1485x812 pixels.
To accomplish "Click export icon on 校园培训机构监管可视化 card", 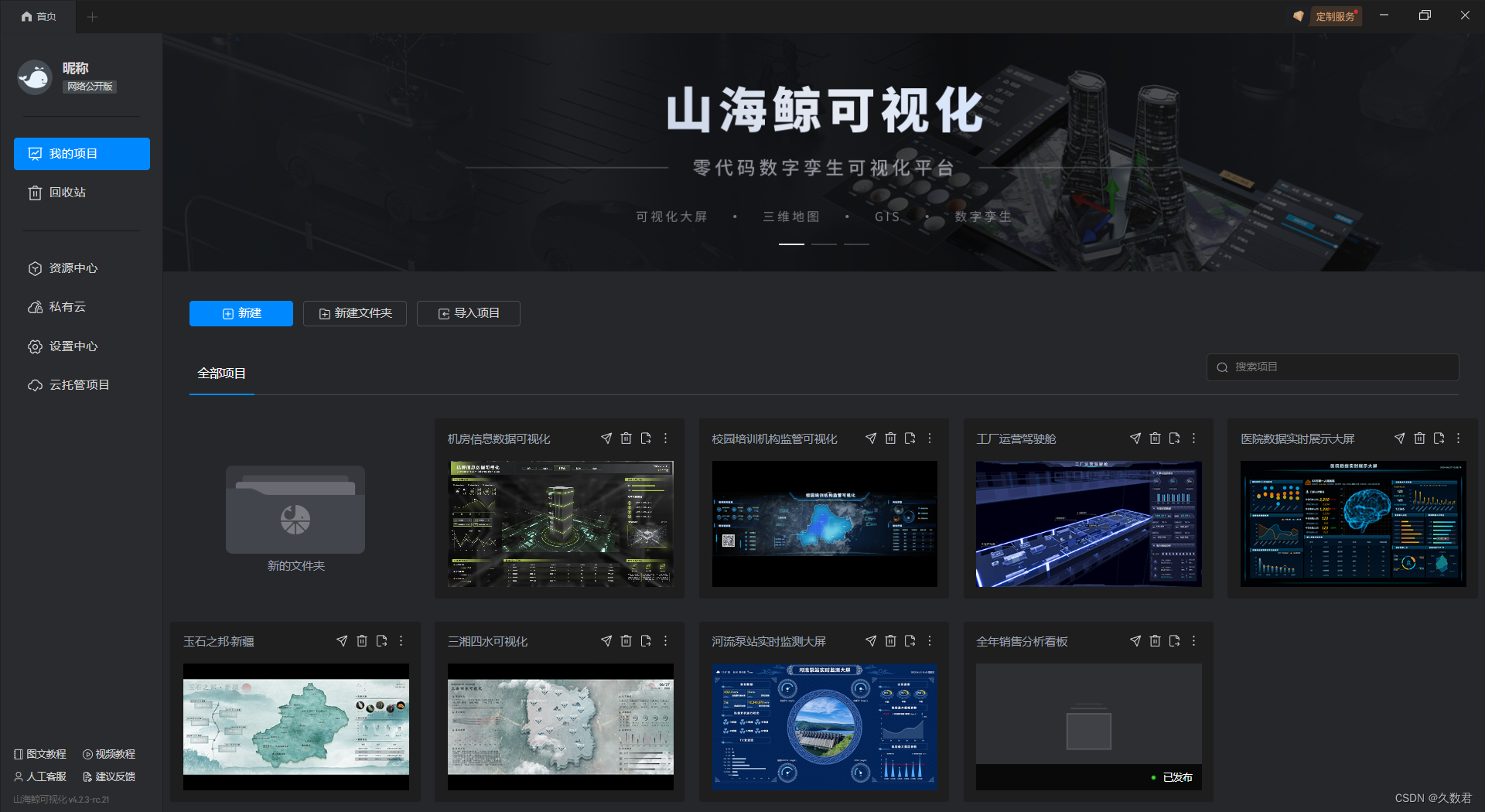I will click(x=910, y=438).
